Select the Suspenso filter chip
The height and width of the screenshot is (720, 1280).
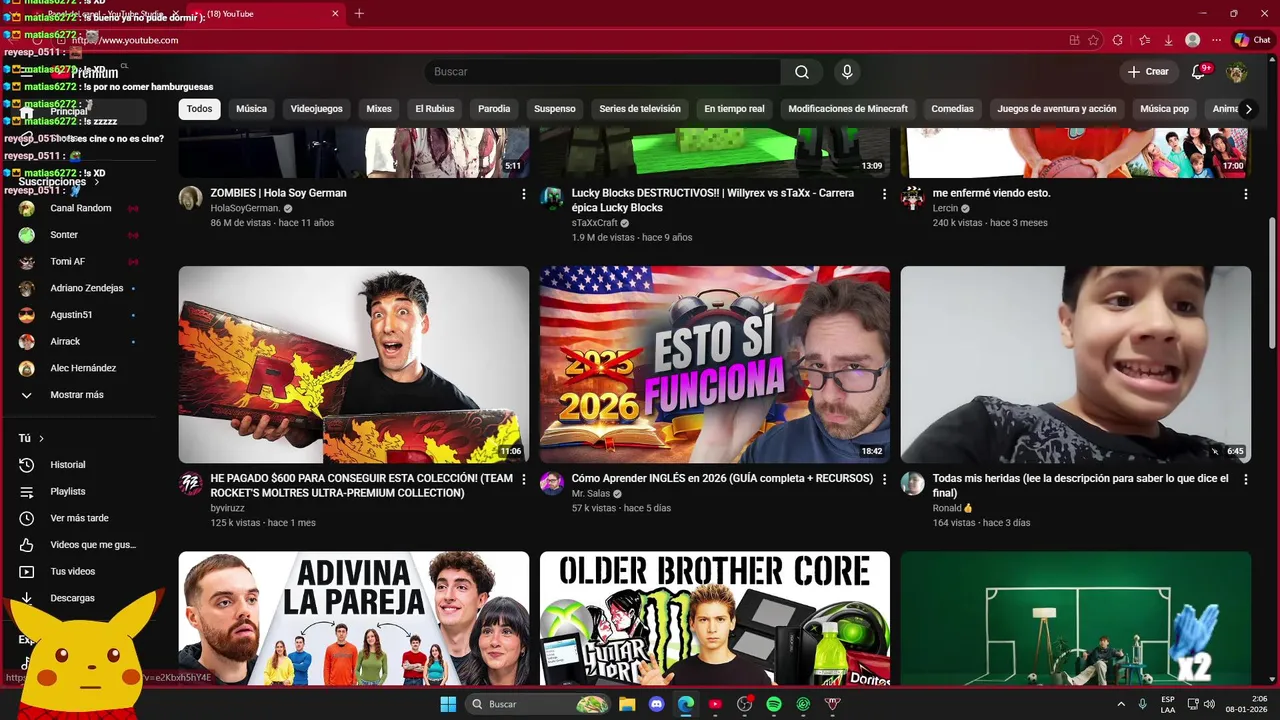tap(555, 109)
